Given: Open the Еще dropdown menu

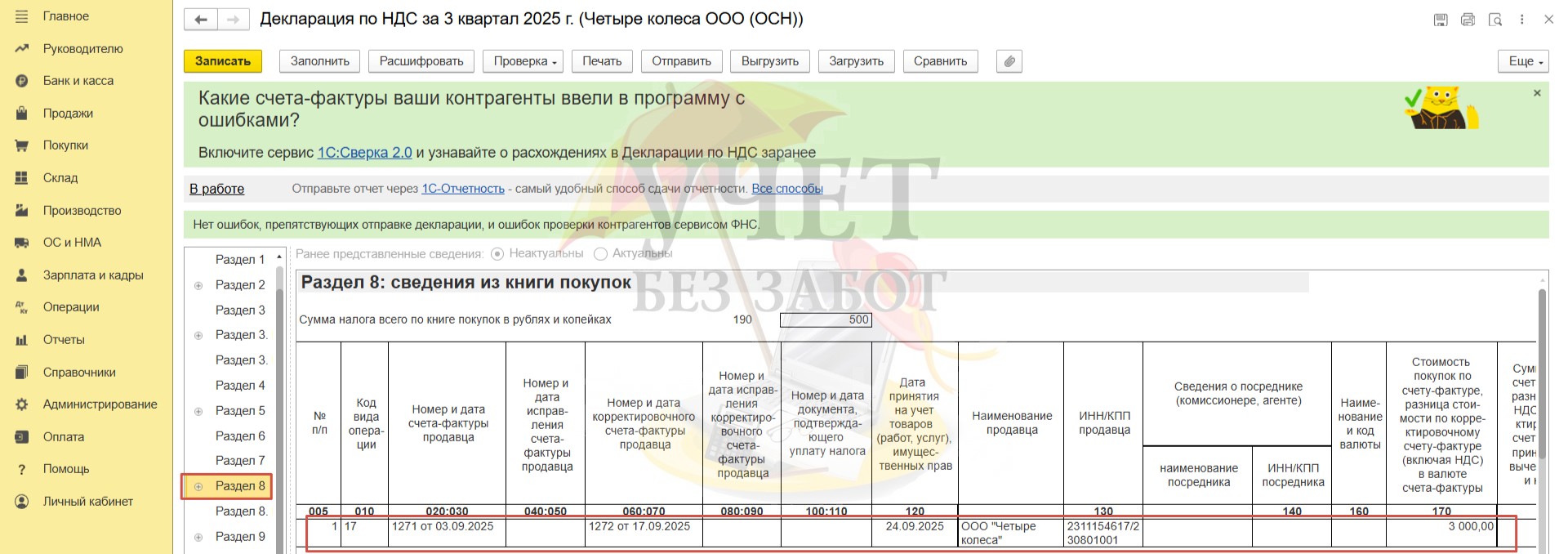Looking at the screenshot, I should click(1523, 61).
